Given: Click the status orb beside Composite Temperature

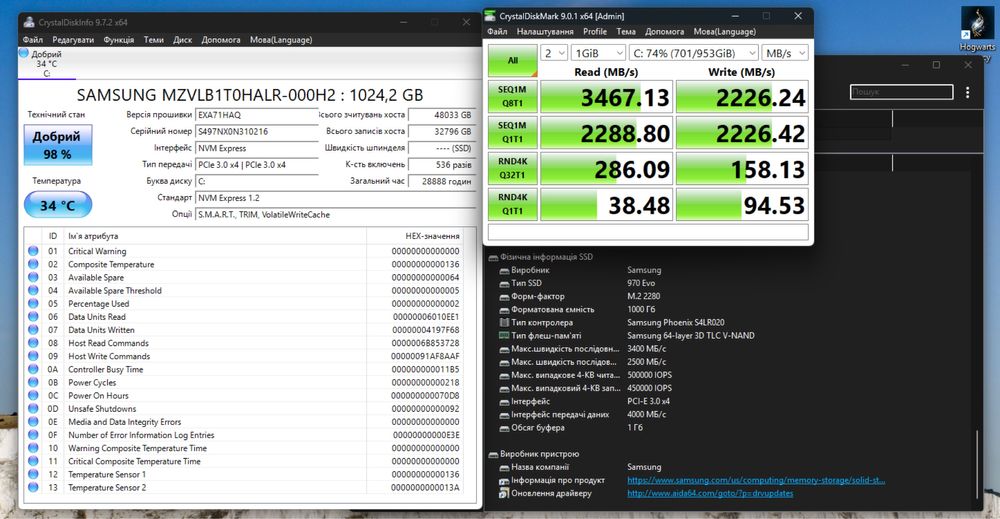Looking at the screenshot, I should [x=33, y=264].
